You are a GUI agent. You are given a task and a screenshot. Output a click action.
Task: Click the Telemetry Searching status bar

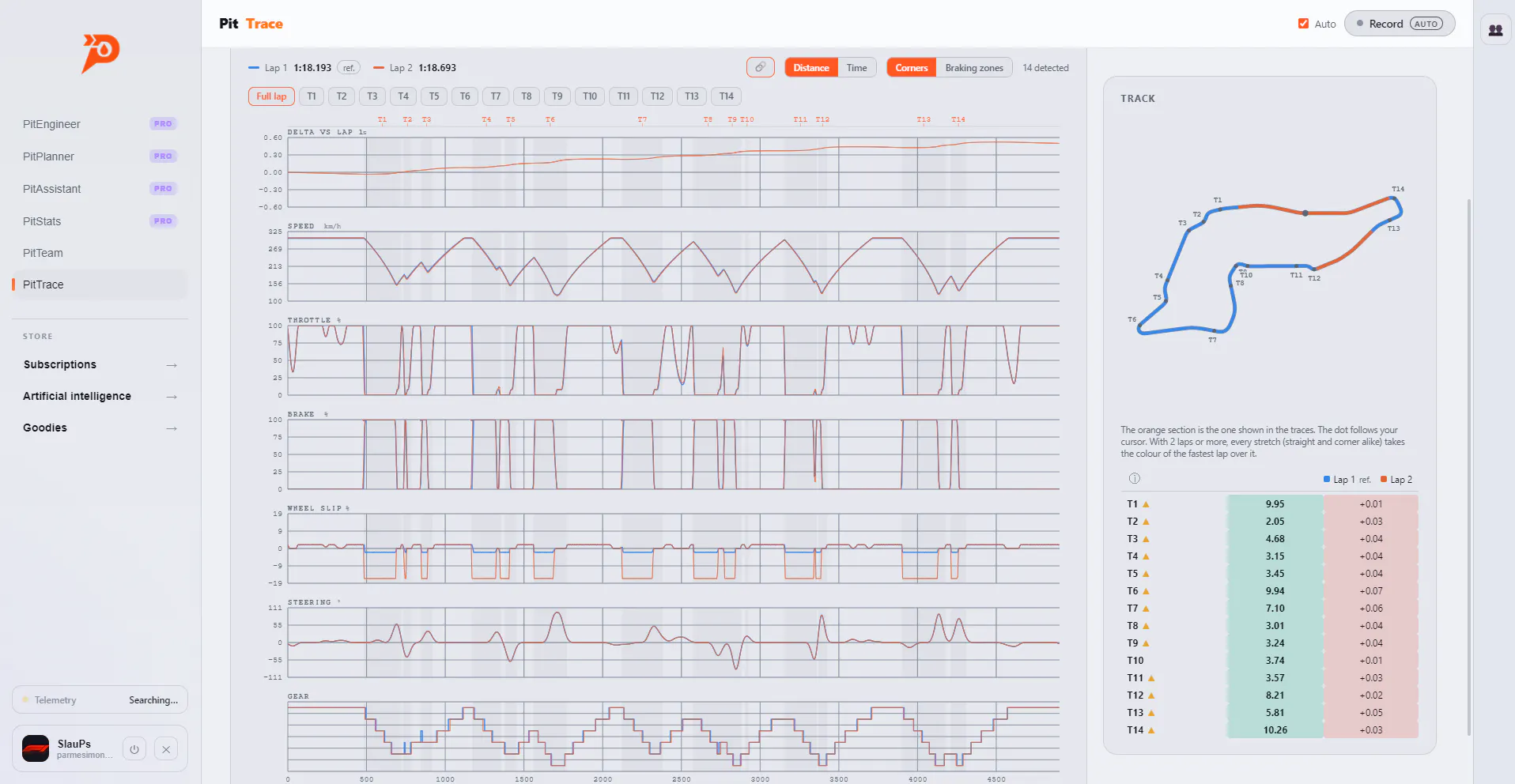tap(100, 699)
